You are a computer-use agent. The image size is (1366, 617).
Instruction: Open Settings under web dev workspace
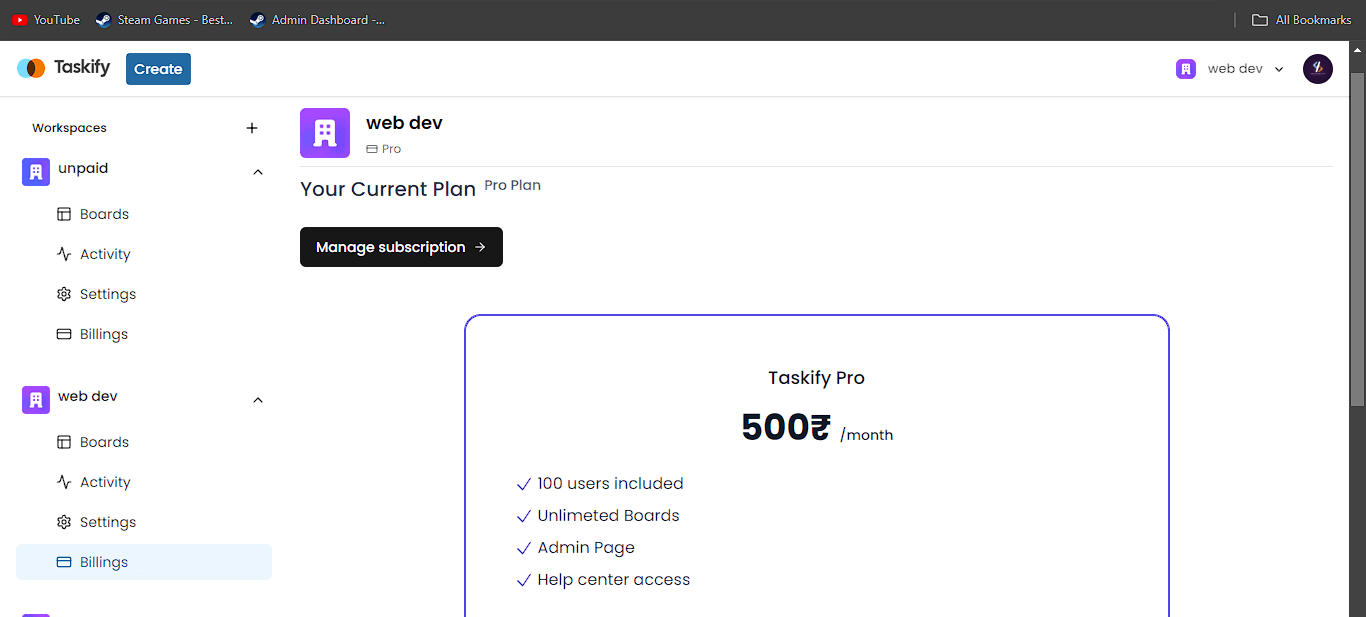click(x=144, y=522)
